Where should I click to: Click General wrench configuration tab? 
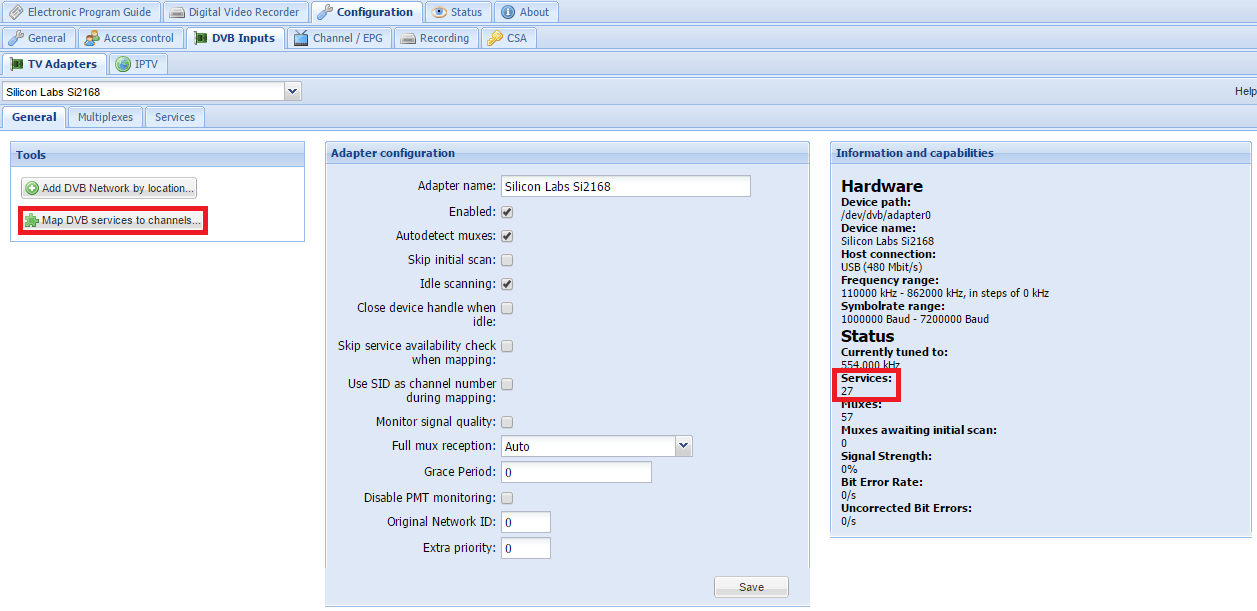[17, 38]
